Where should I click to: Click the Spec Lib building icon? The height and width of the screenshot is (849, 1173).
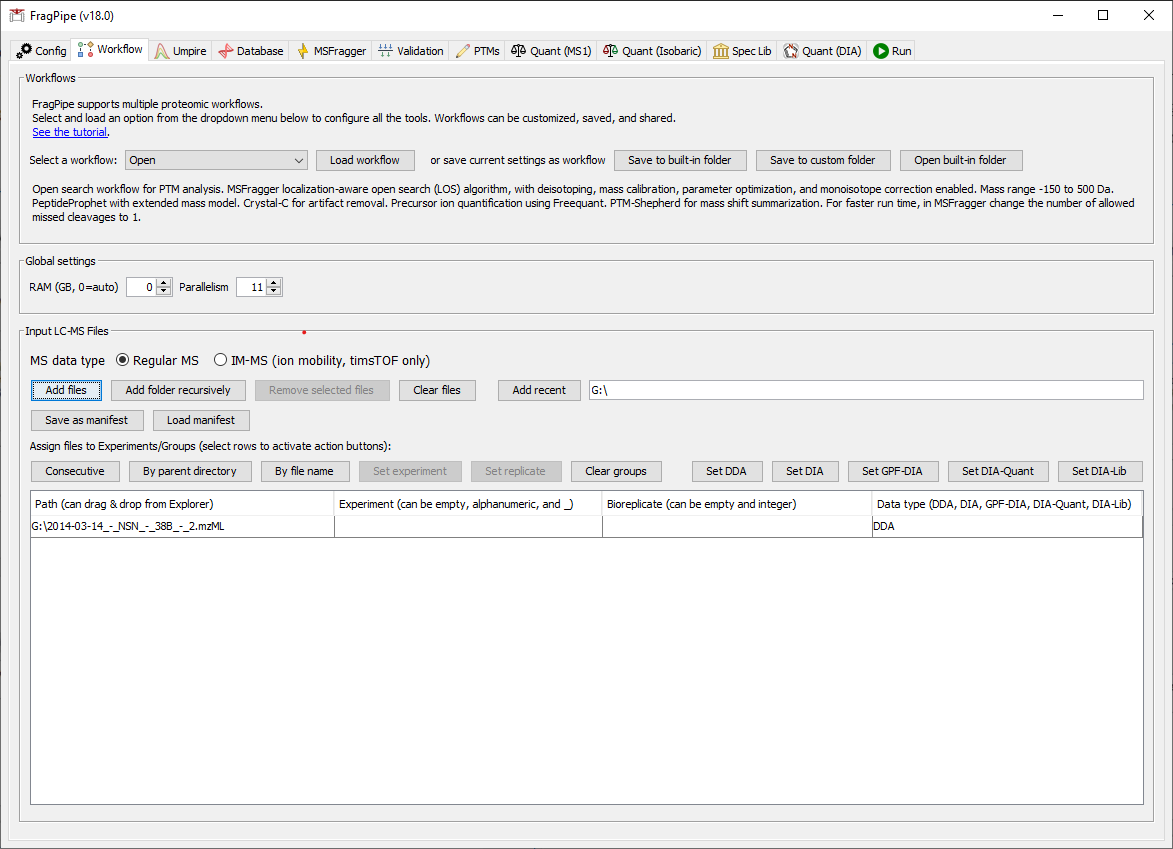pyautogui.click(x=720, y=51)
